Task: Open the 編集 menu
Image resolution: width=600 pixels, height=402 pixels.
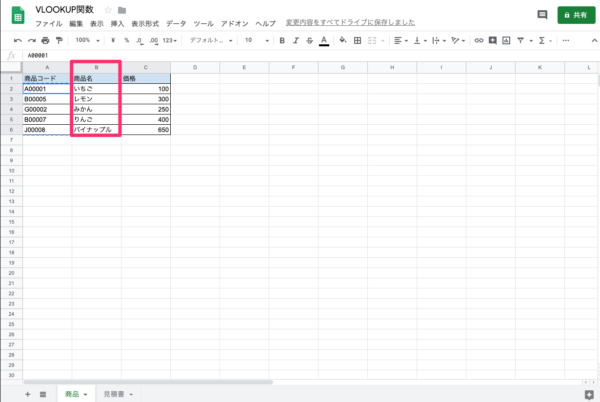Action: point(76,24)
